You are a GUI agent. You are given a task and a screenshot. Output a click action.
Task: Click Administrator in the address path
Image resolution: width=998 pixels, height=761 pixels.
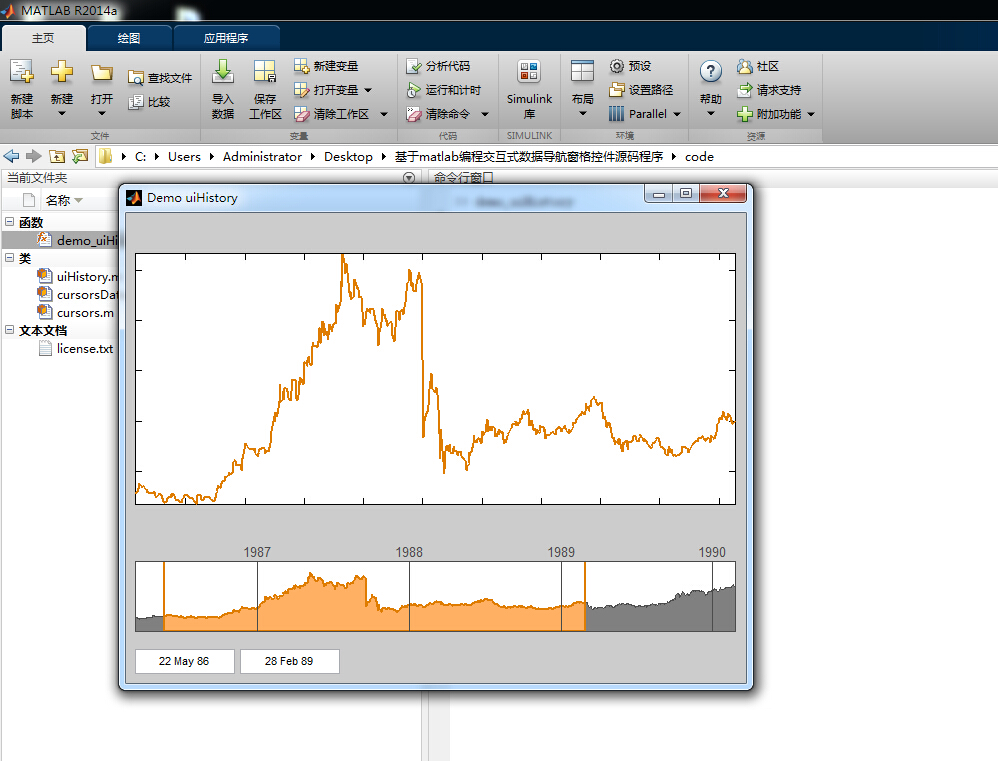pyautogui.click(x=262, y=157)
